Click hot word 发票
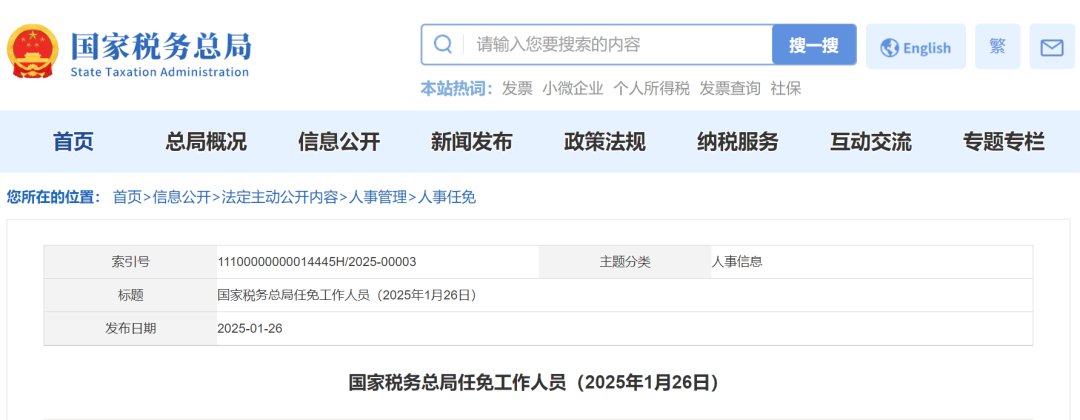1080x420 pixels. point(517,88)
